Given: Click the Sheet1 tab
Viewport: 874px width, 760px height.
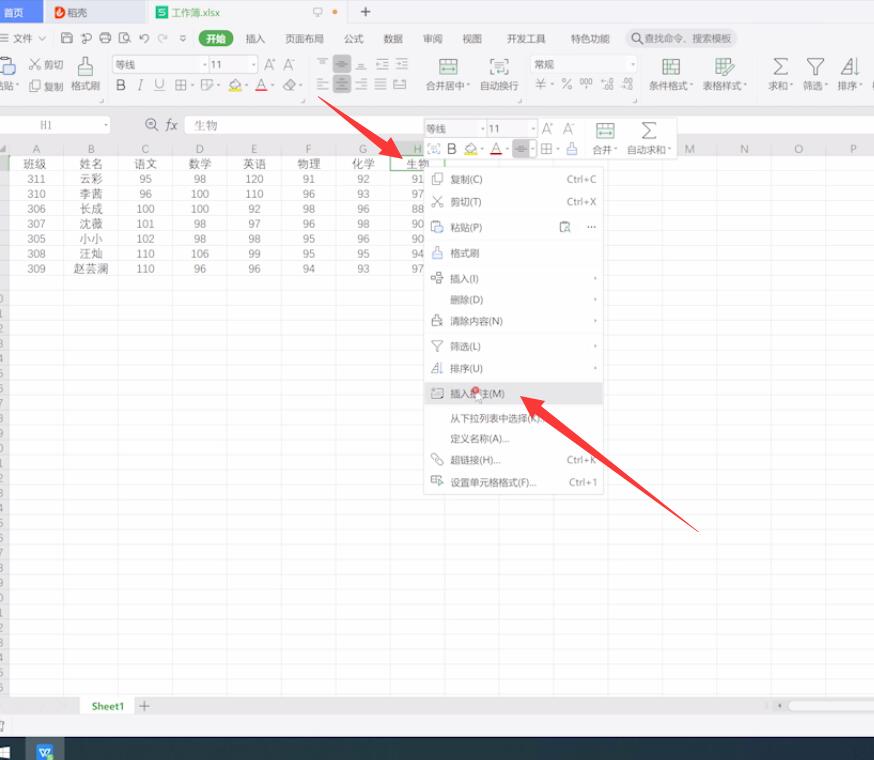Looking at the screenshot, I should click(108, 706).
